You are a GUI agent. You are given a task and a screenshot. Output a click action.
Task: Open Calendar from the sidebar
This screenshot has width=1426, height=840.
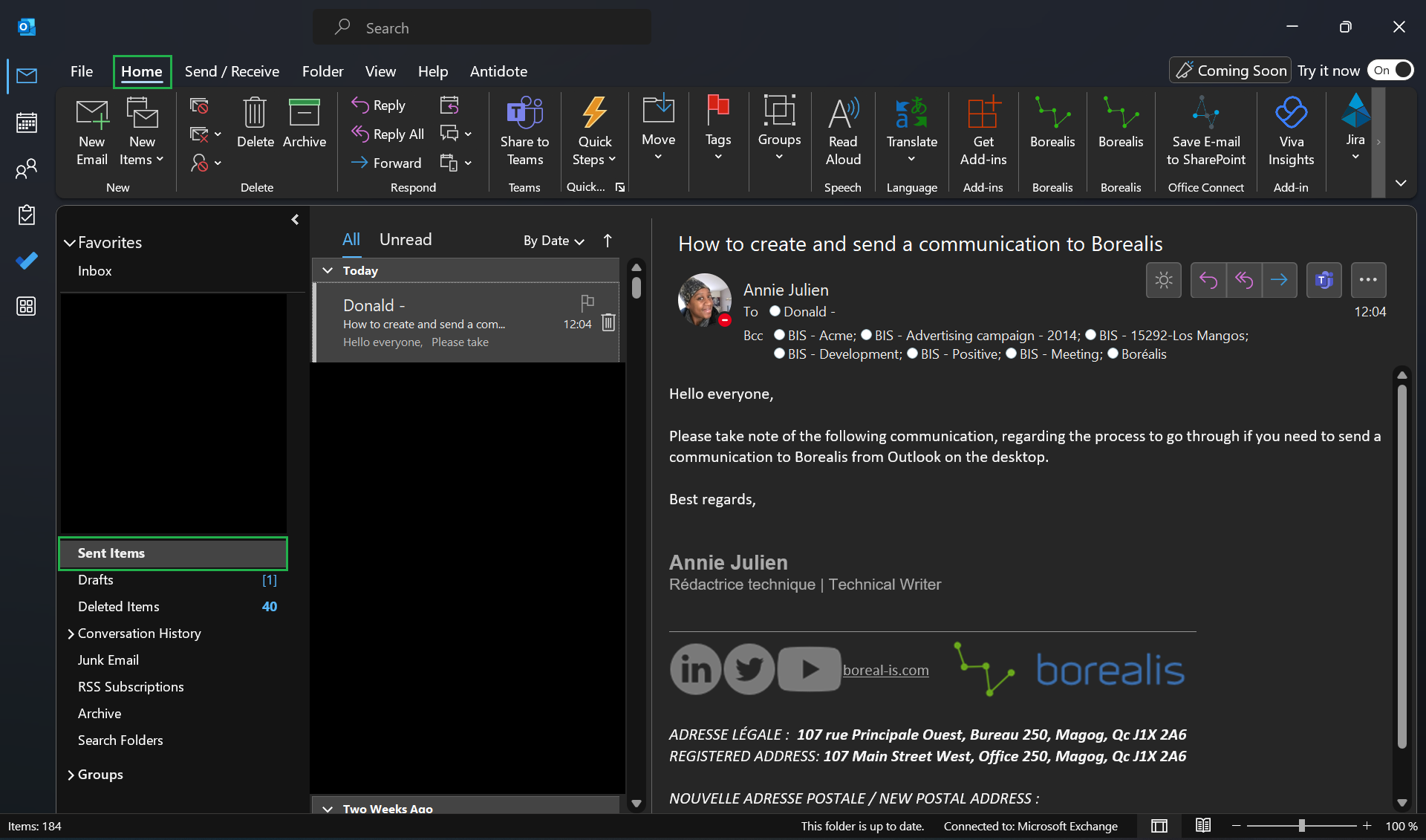[27, 122]
